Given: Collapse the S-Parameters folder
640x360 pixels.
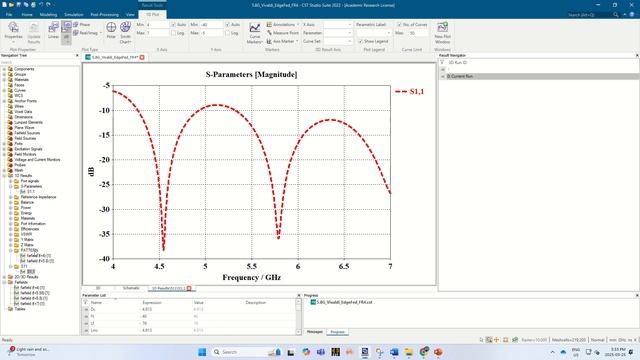Looking at the screenshot, I should click(x=11, y=186).
